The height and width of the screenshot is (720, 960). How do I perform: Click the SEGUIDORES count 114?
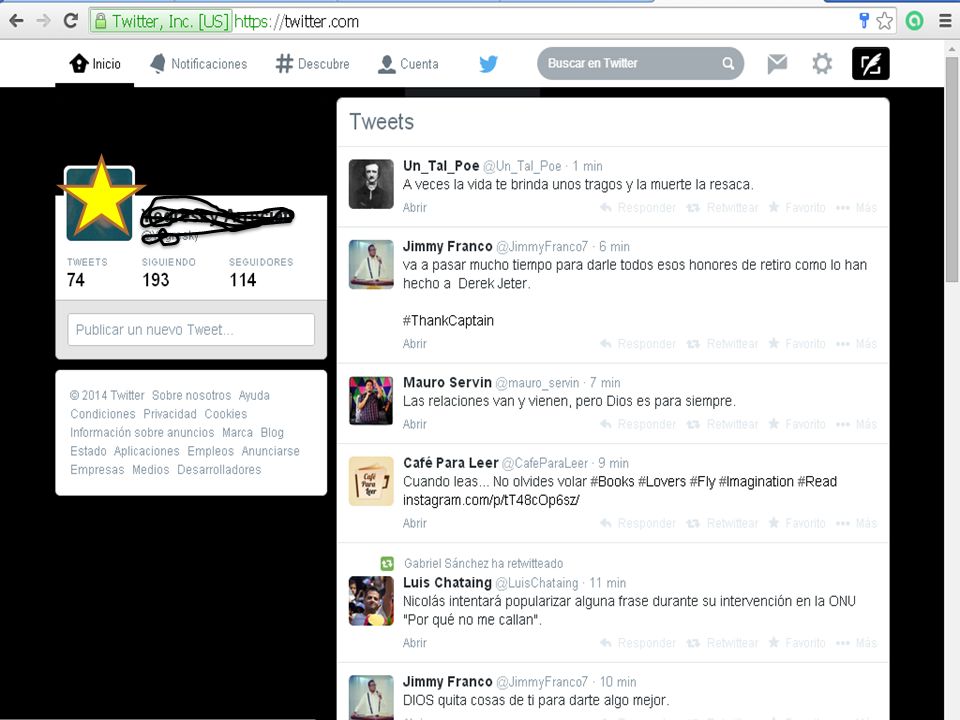(242, 280)
